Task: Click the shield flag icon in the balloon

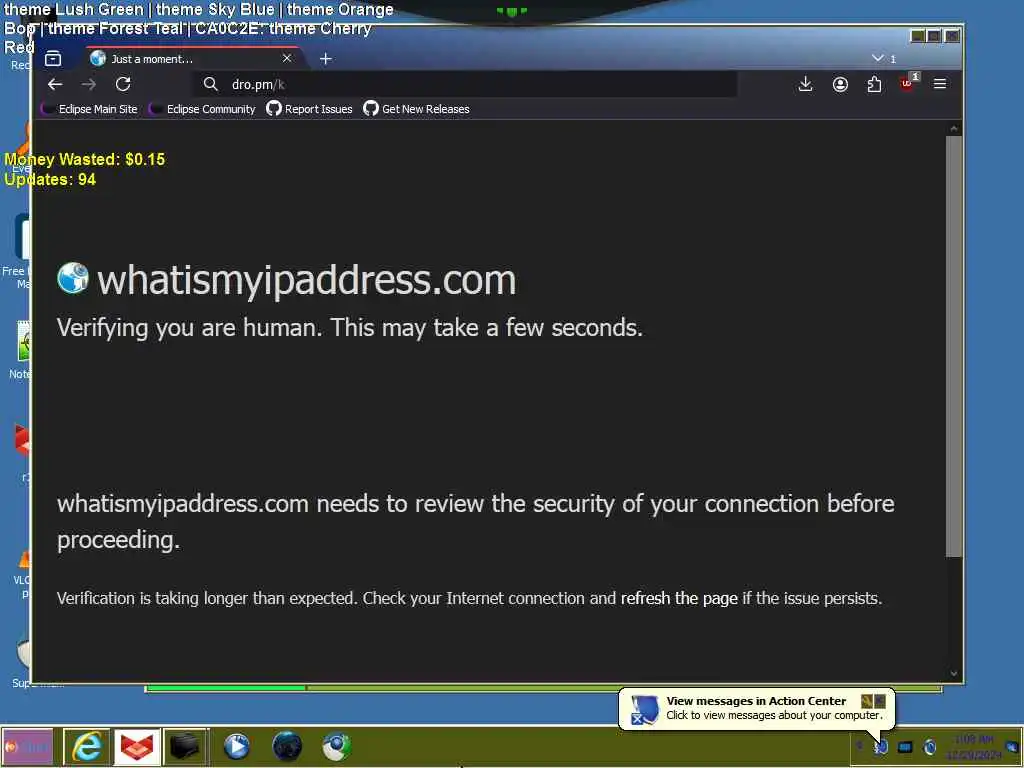Action: coord(645,709)
